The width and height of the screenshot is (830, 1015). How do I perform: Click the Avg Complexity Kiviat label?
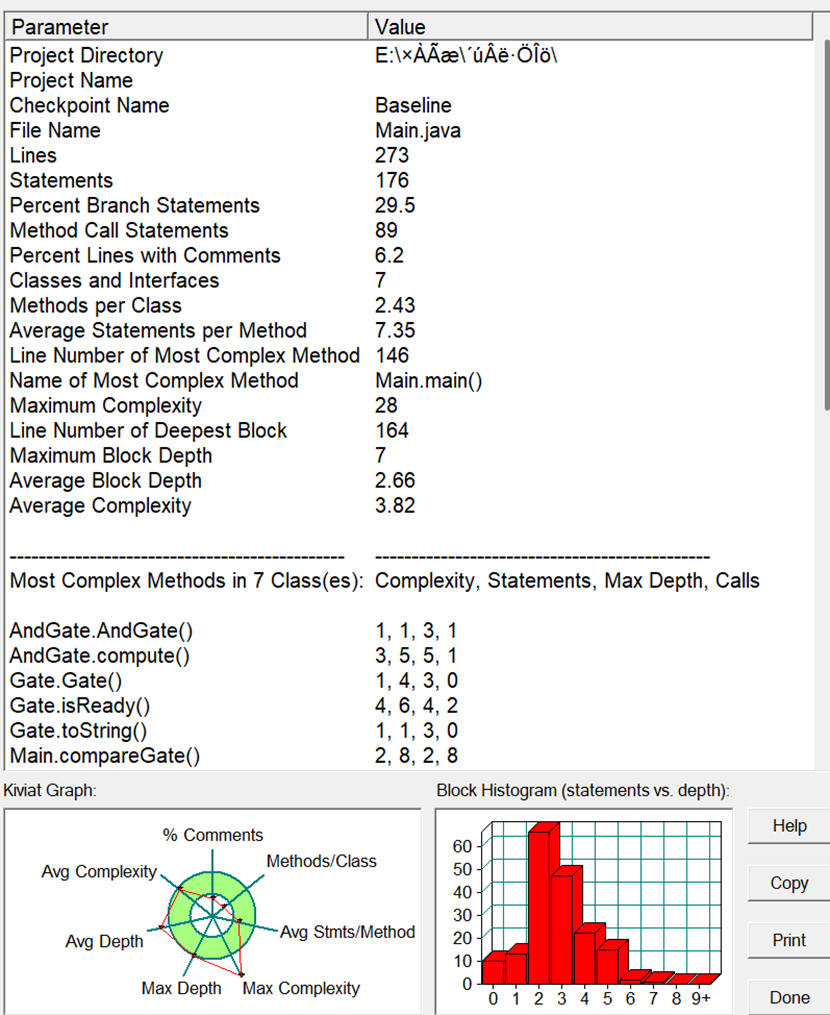click(99, 872)
